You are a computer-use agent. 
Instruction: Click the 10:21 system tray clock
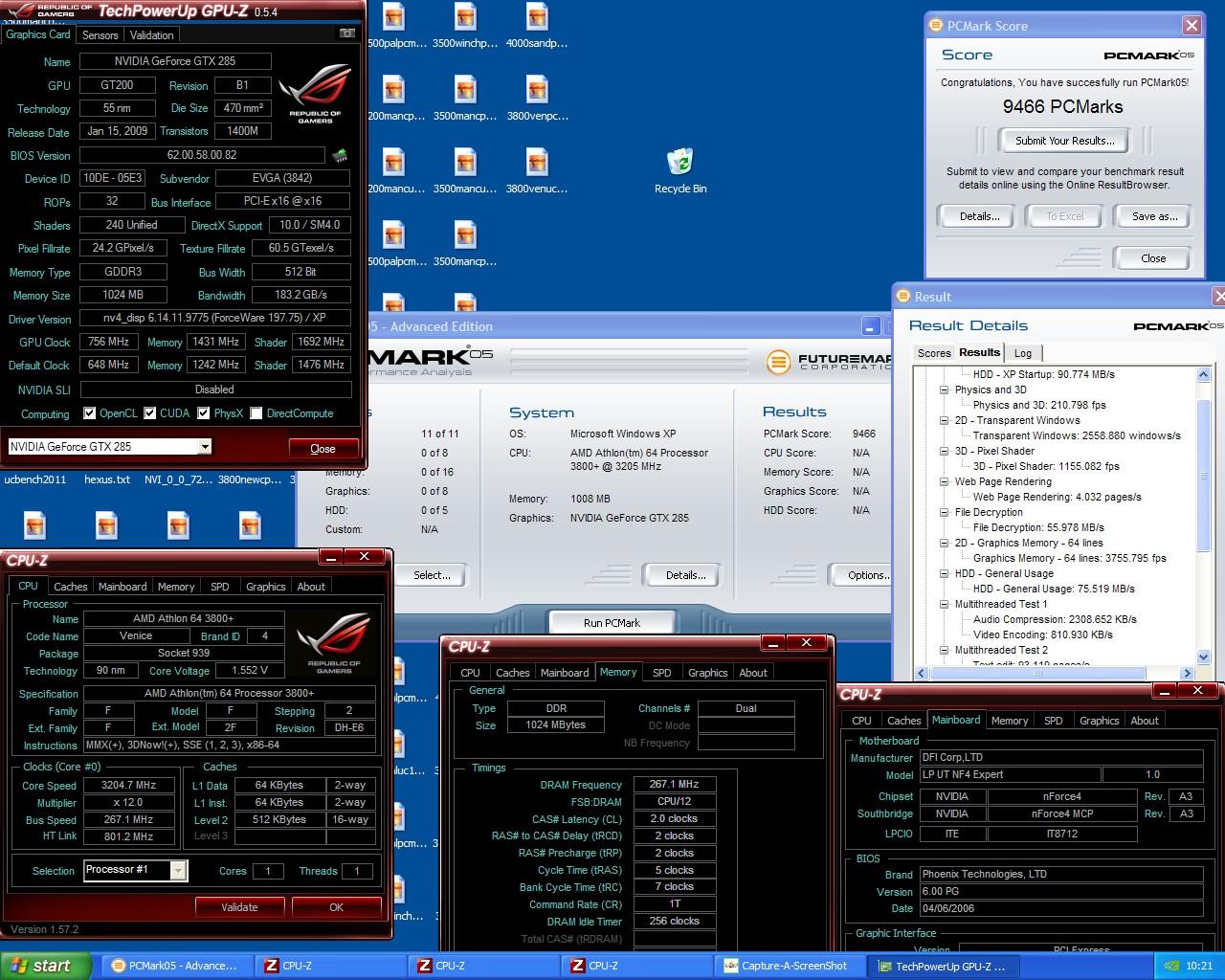1199,967
